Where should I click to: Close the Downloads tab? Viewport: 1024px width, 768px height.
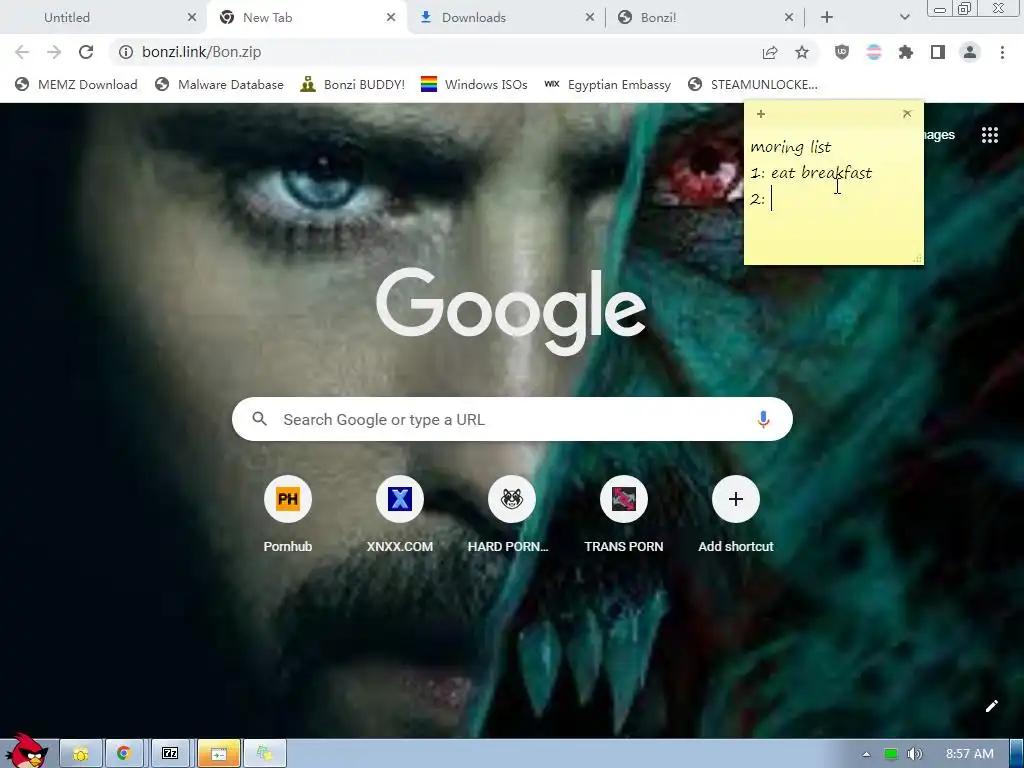click(590, 18)
